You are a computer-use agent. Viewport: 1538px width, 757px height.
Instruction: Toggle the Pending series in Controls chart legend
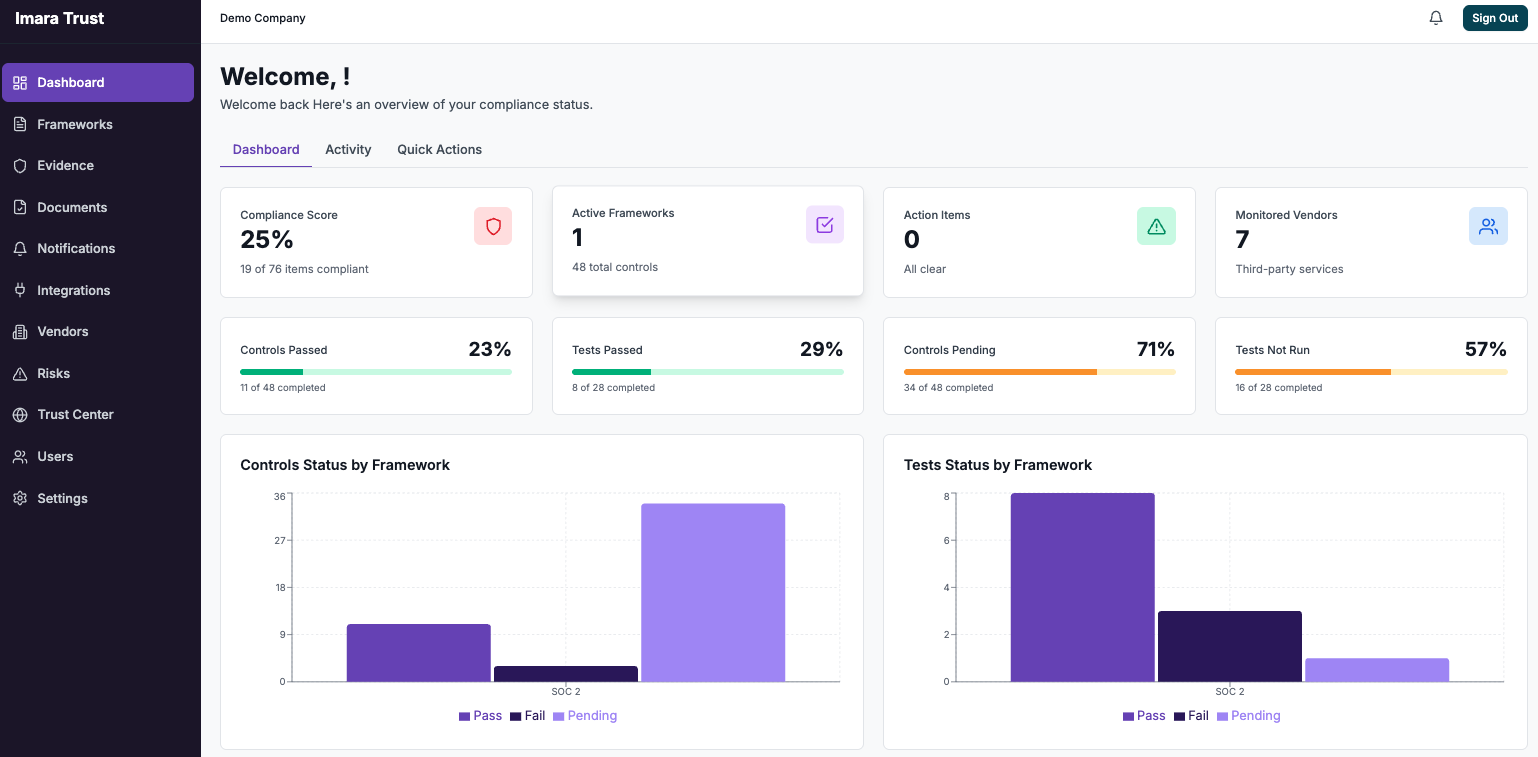pyautogui.click(x=585, y=715)
